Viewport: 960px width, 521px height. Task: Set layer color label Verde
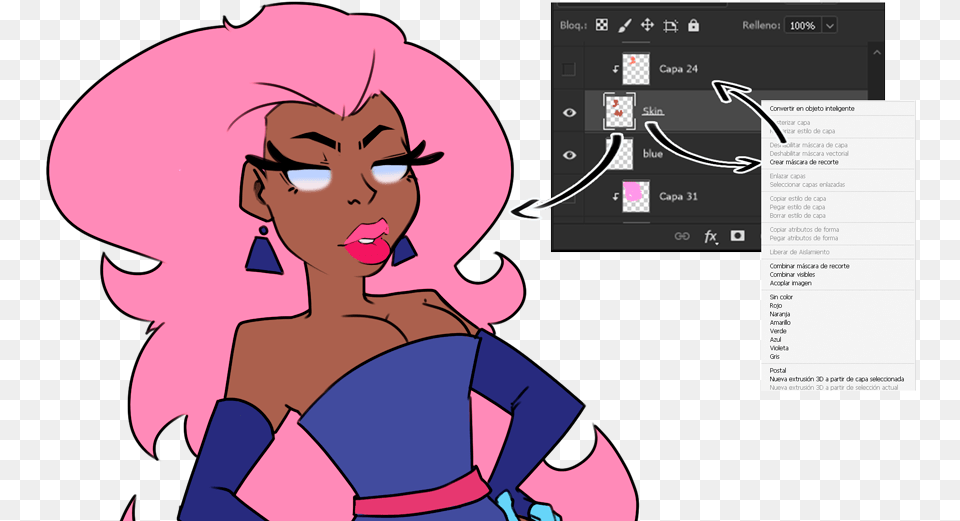pyautogui.click(x=778, y=331)
